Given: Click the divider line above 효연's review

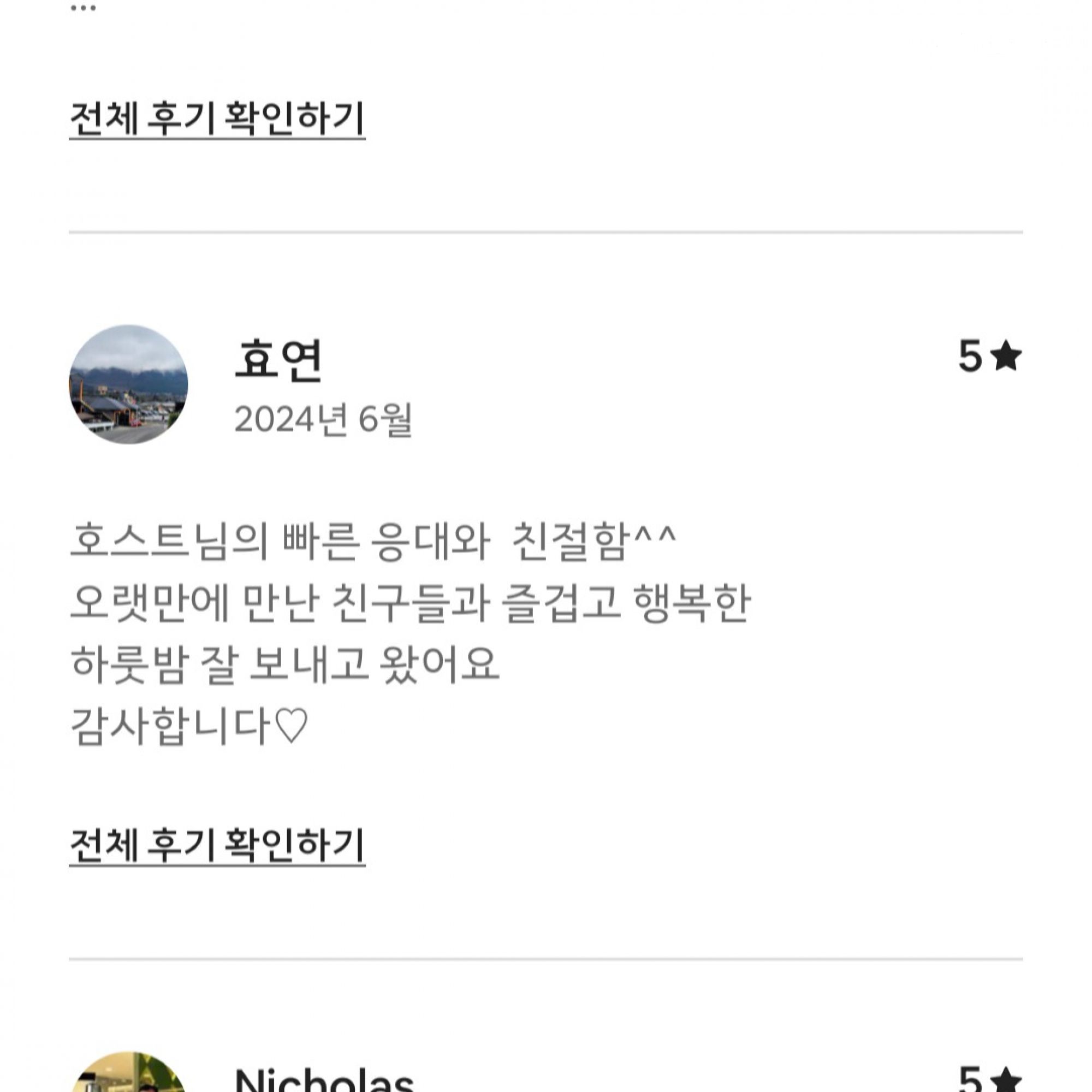Looking at the screenshot, I should click(x=545, y=232).
